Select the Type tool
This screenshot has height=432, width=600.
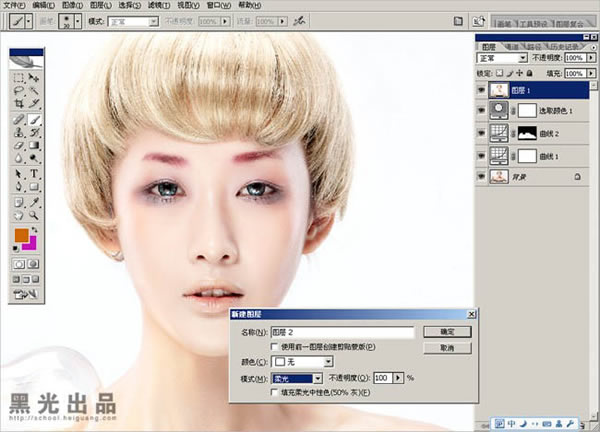[34, 174]
